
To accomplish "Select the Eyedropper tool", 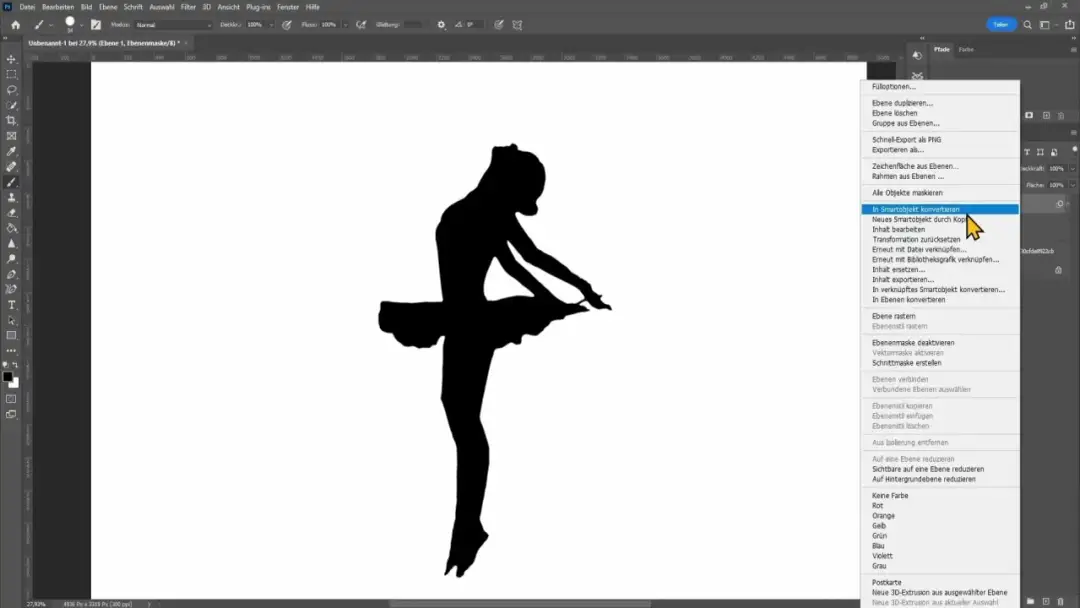I will point(12,151).
